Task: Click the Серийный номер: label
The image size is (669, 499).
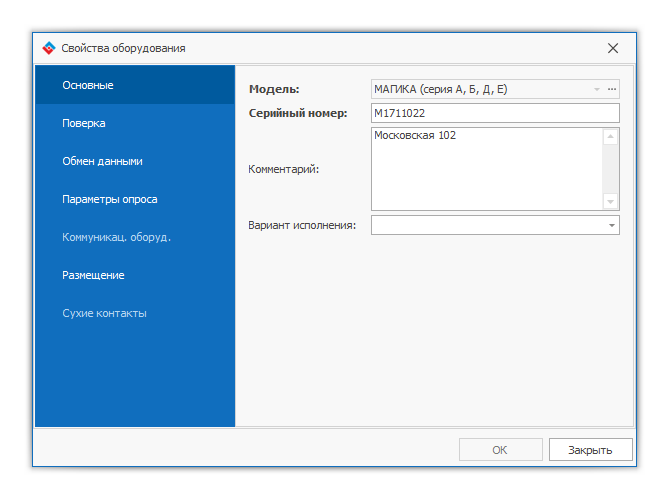Action: (x=298, y=113)
